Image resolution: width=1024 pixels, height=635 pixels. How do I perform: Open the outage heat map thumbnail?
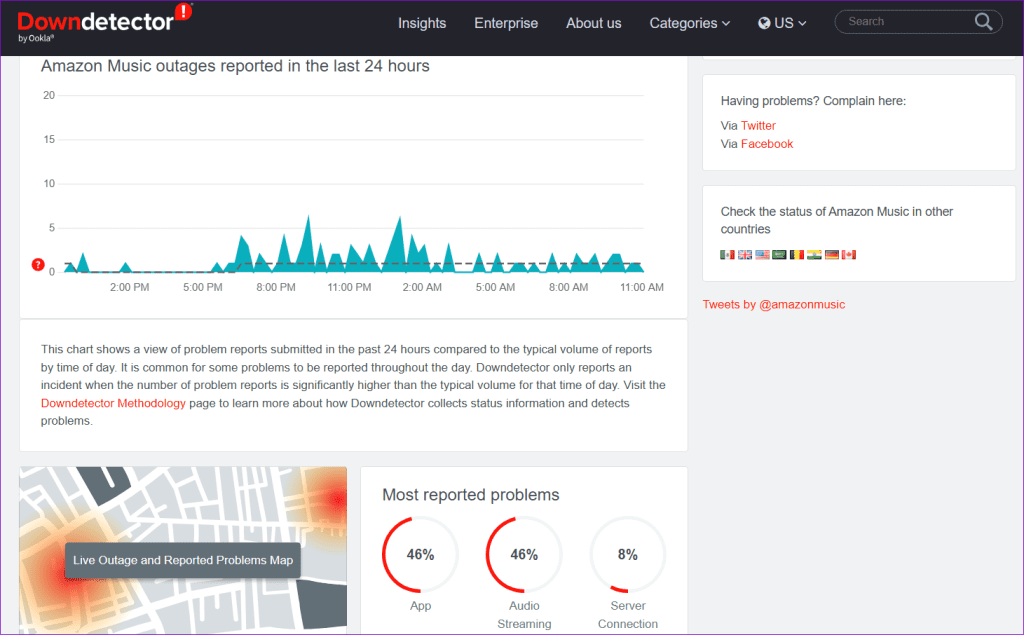pyautogui.click(x=183, y=550)
